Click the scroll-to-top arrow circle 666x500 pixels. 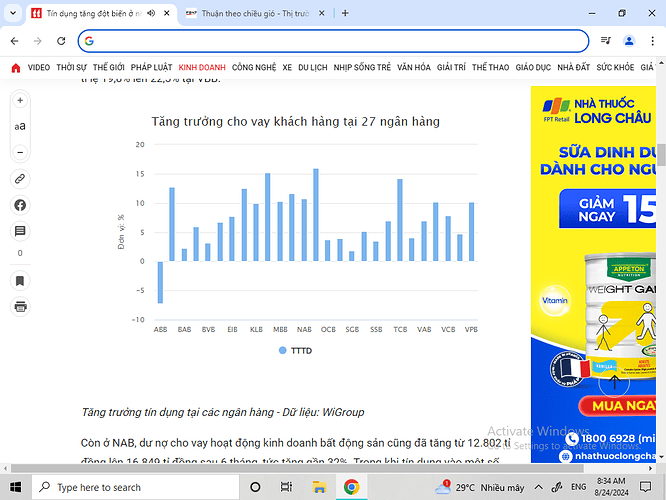(x=614, y=382)
